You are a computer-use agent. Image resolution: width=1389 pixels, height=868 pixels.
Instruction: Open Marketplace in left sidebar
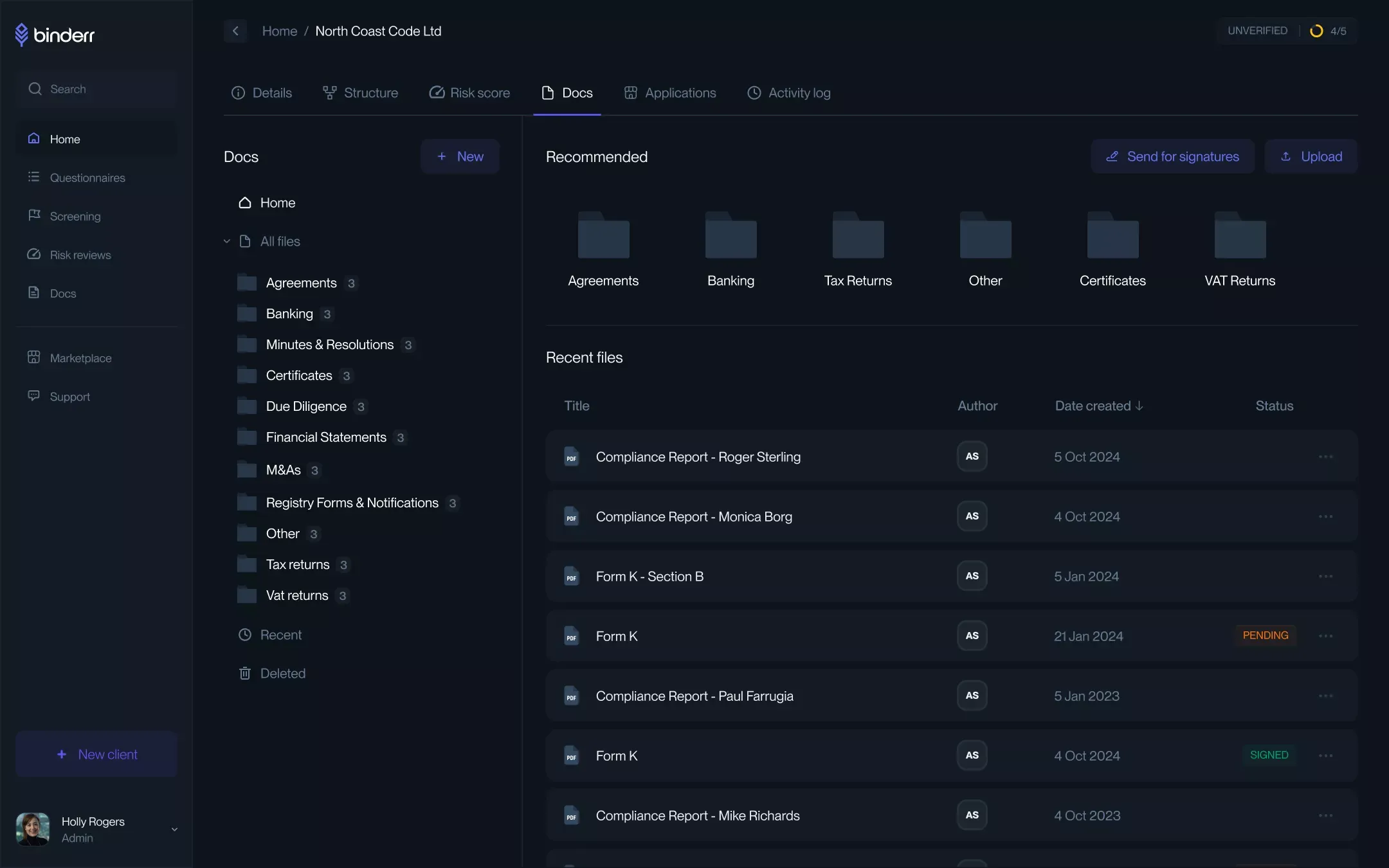[x=80, y=358]
